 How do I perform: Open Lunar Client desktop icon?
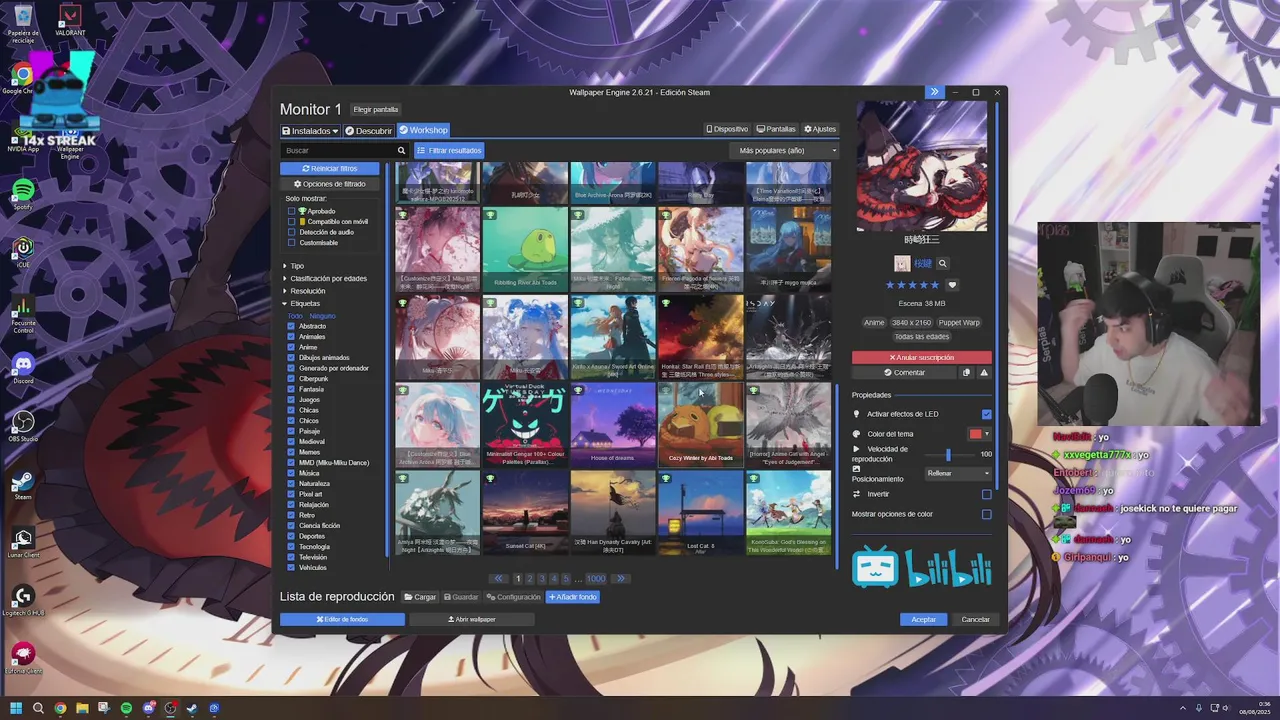point(22,542)
